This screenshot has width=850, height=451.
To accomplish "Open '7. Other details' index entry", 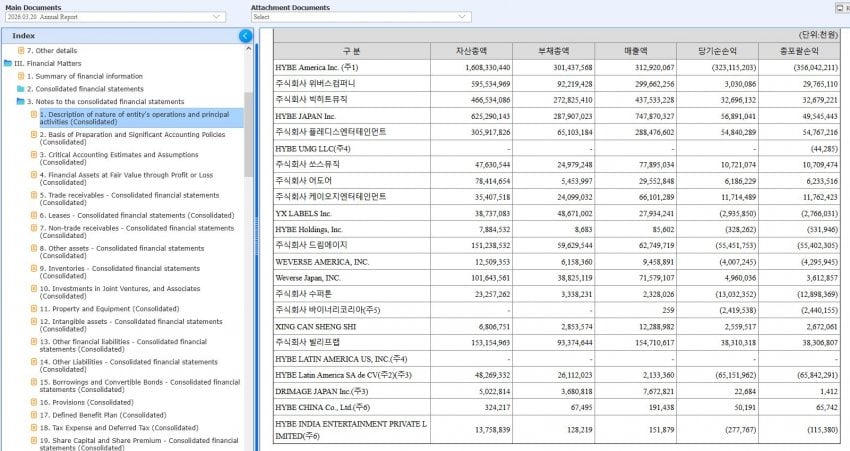I will point(52,50).
